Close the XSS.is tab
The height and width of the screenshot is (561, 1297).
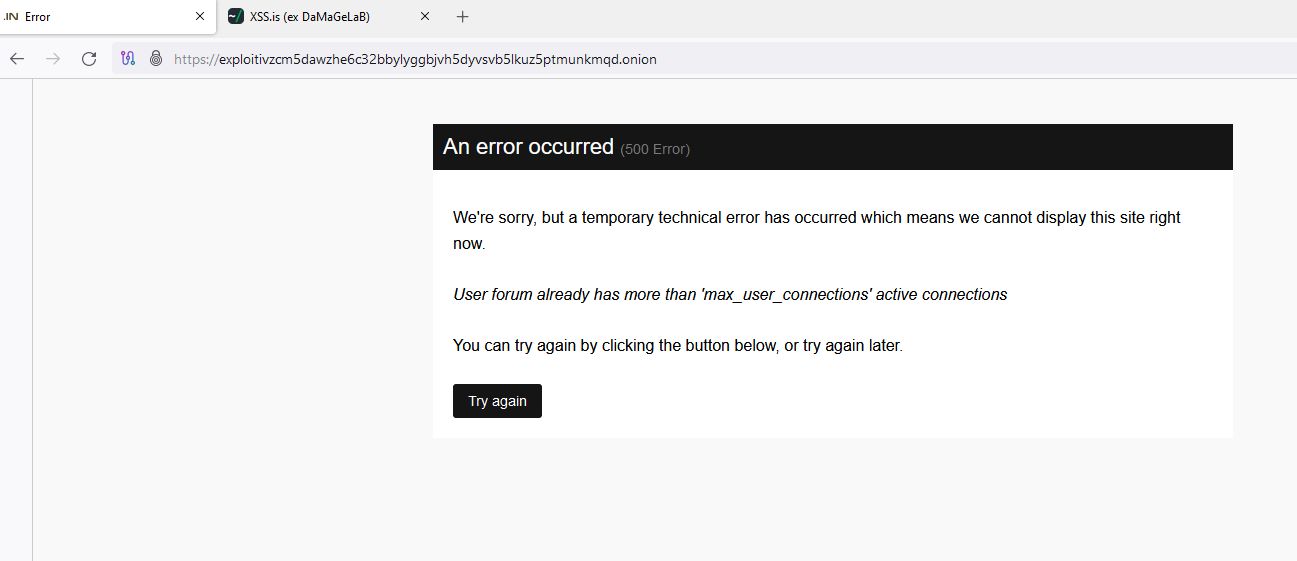pos(425,17)
